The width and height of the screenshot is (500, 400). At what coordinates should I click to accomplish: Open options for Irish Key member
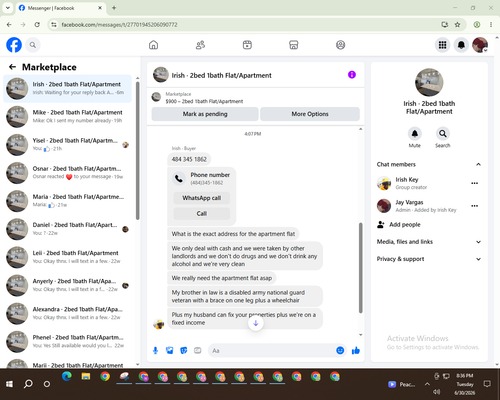point(475,183)
